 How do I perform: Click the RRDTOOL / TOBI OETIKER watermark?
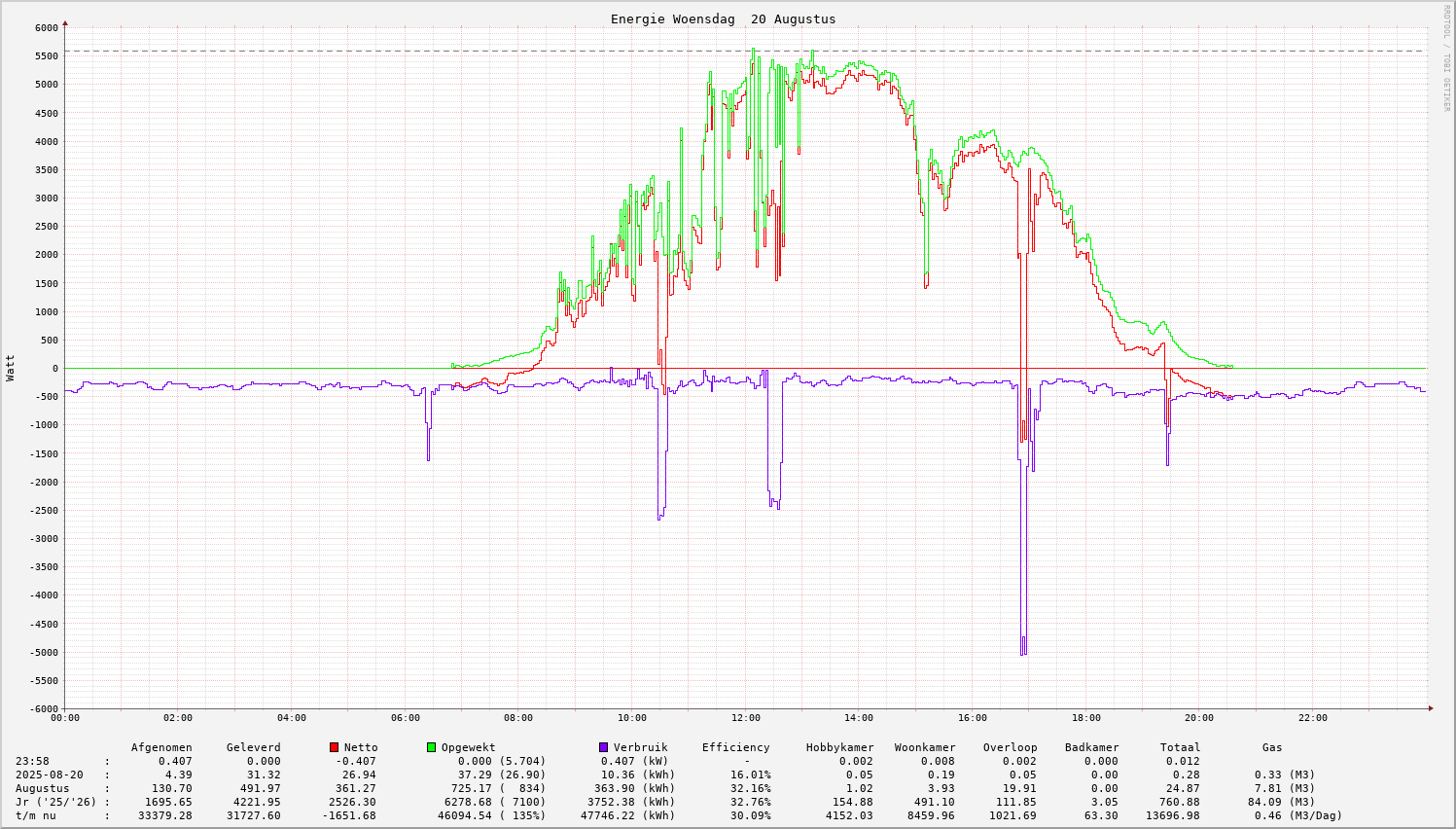pyautogui.click(x=1446, y=58)
